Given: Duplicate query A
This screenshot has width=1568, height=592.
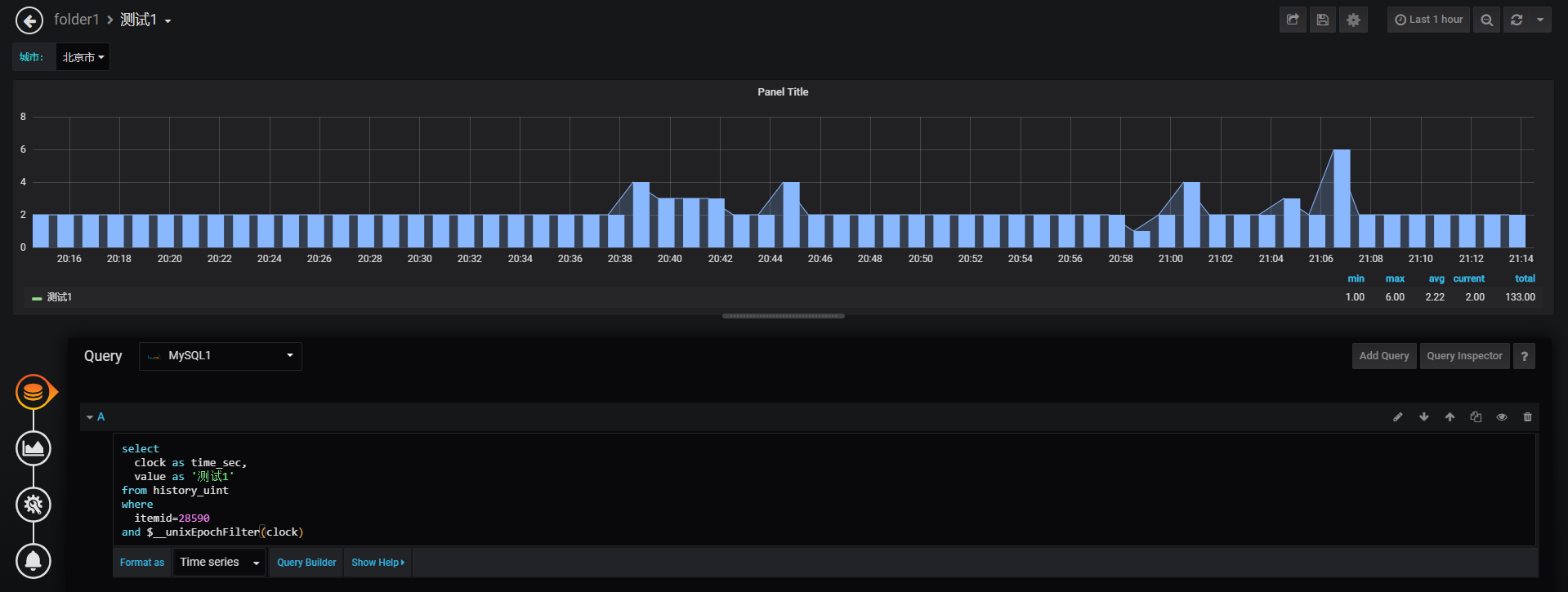Looking at the screenshot, I should pos(1476,417).
